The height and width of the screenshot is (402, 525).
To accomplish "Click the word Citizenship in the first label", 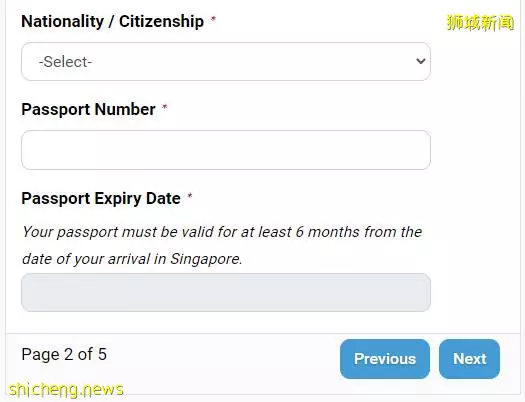I will pyautogui.click(x=161, y=22).
